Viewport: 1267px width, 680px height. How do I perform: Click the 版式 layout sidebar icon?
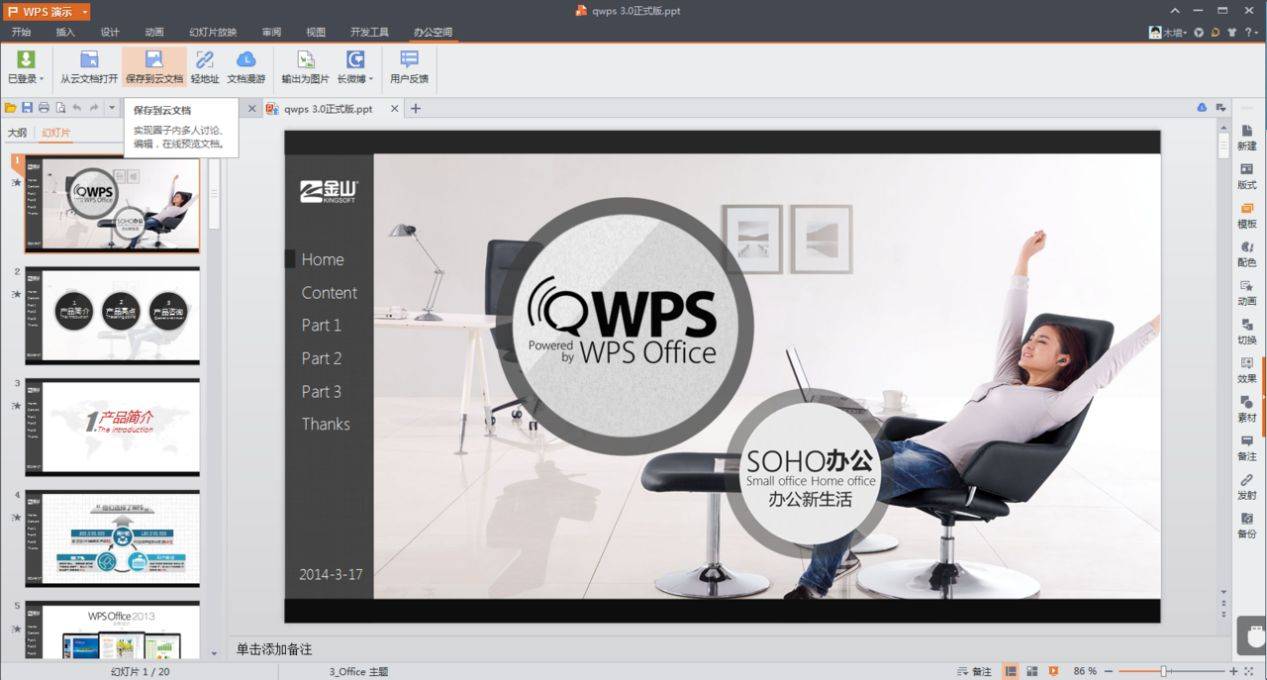point(1247,177)
